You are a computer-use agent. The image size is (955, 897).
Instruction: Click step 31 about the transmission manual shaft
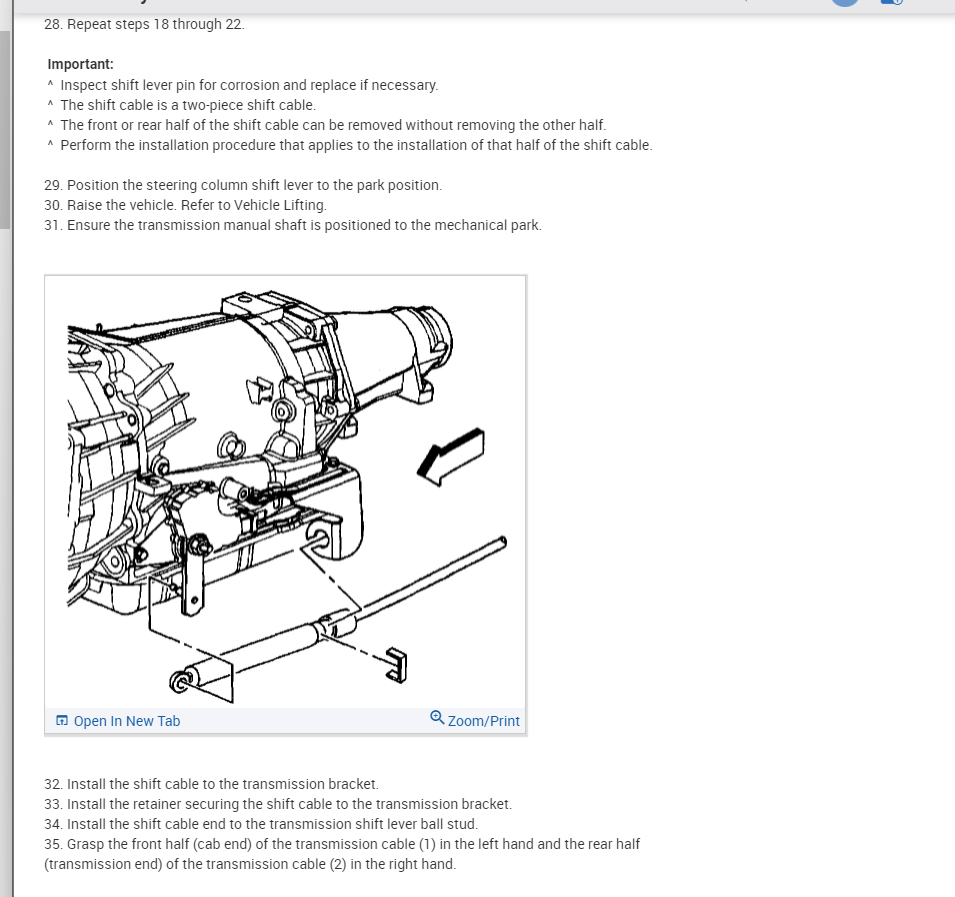tap(293, 225)
